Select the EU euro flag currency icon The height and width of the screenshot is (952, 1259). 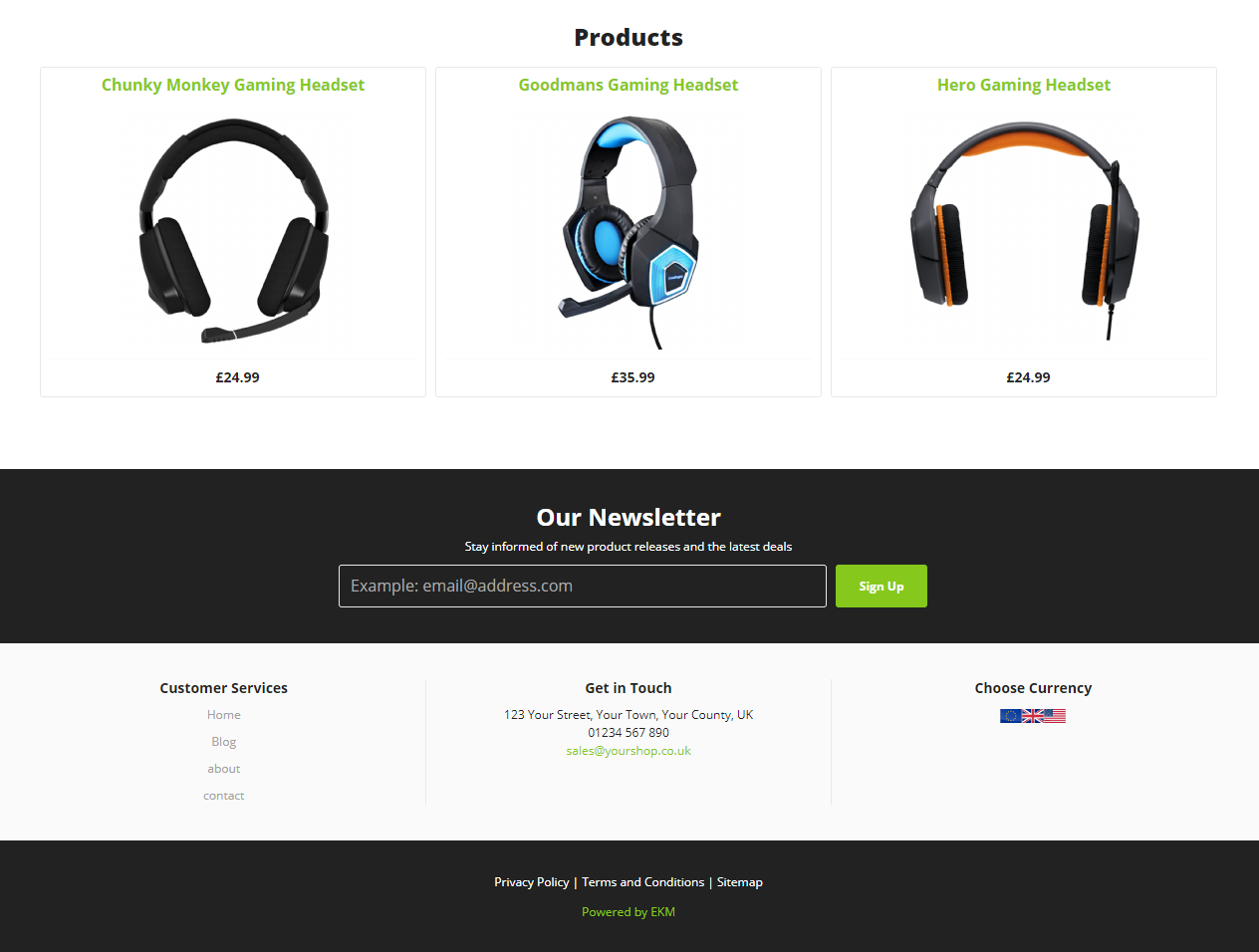click(x=1010, y=716)
